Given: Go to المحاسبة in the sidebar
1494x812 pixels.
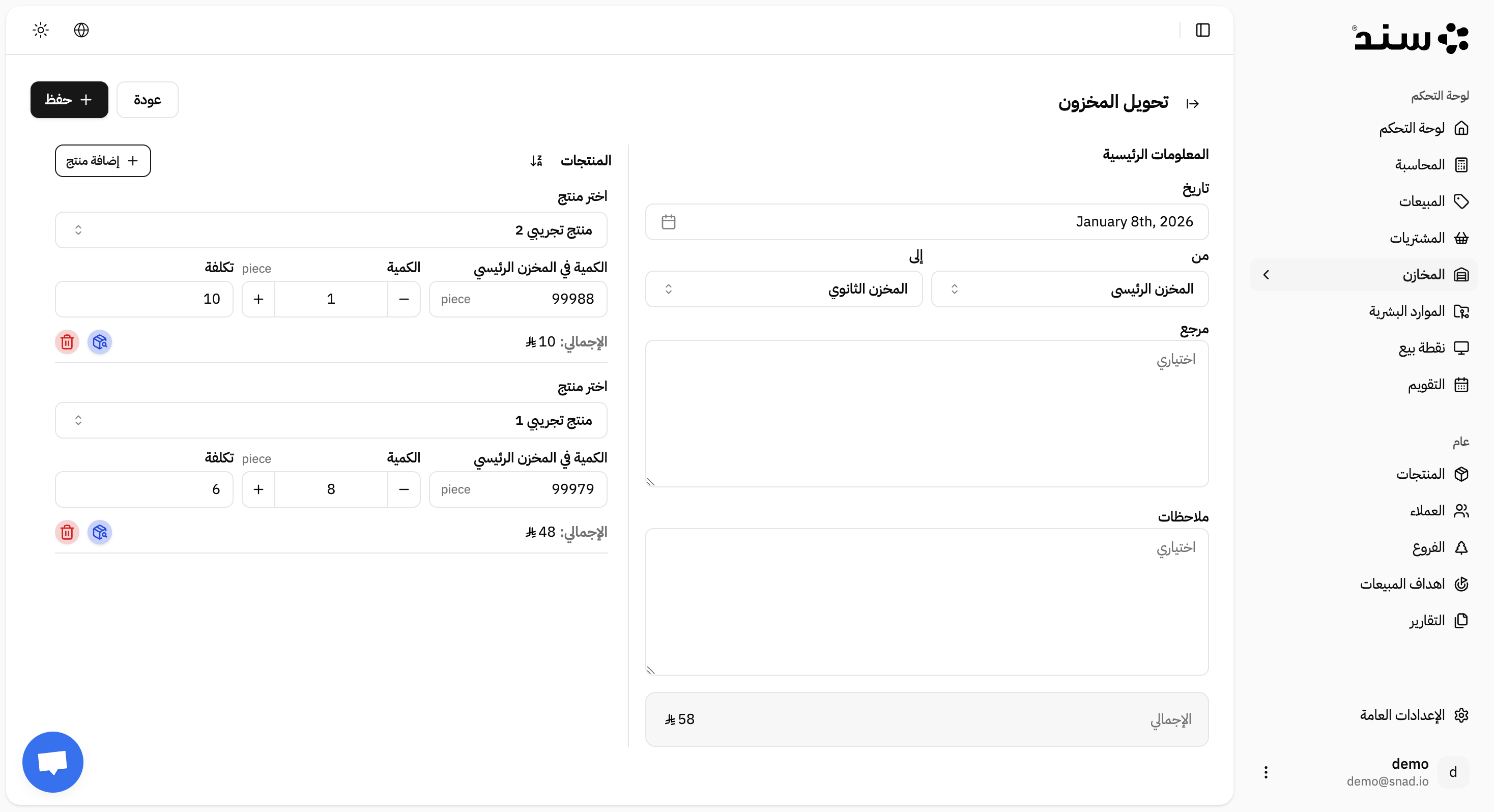Looking at the screenshot, I should (1420, 165).
